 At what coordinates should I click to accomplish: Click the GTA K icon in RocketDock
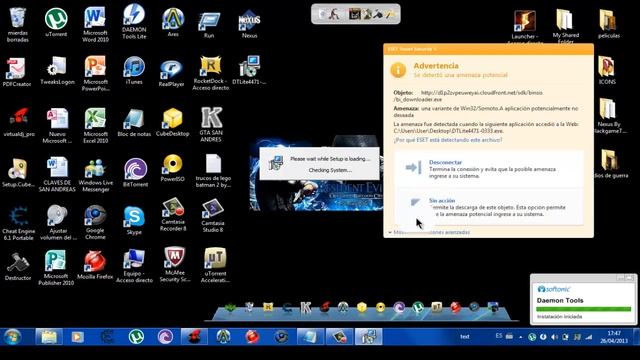tap(306, 307)
